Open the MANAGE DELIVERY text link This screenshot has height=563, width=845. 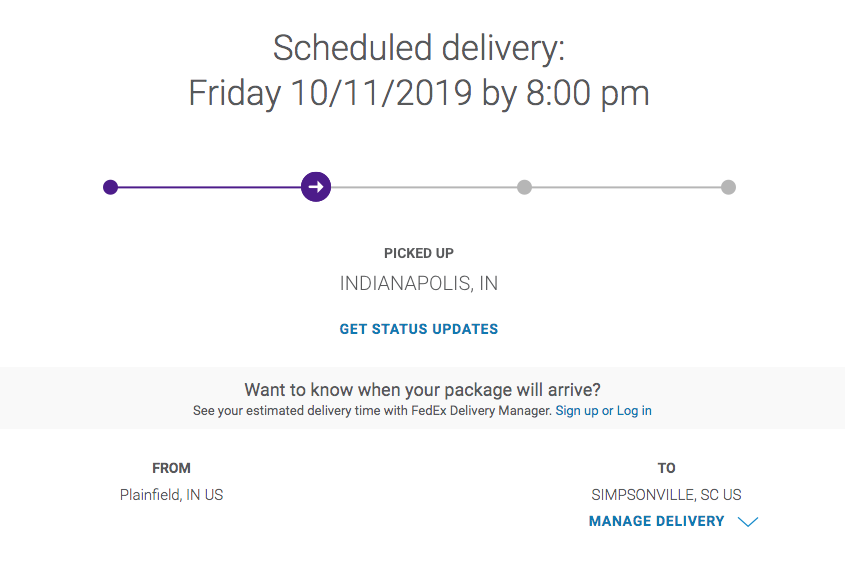656,522
